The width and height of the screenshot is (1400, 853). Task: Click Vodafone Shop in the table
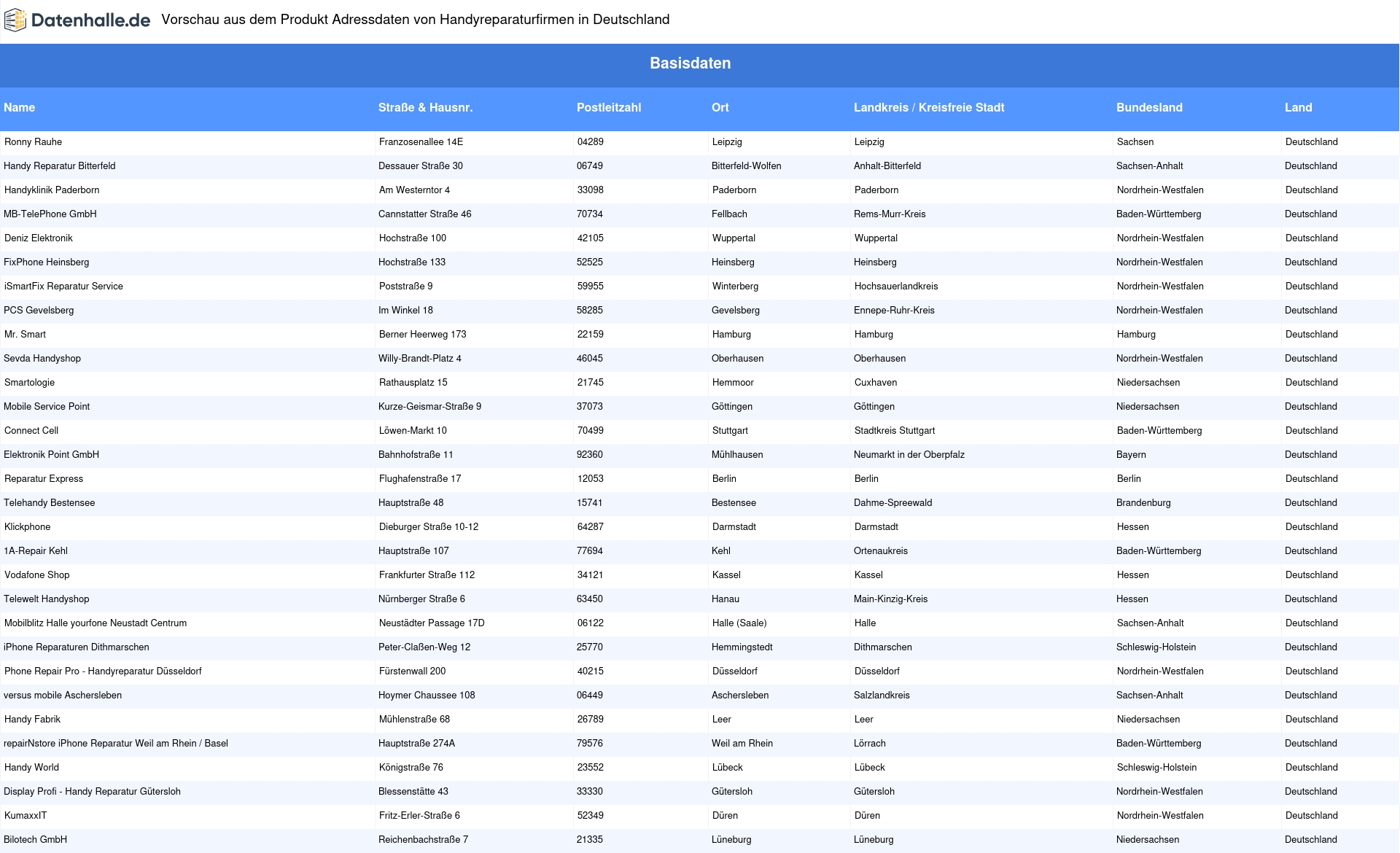pos(37,575)
